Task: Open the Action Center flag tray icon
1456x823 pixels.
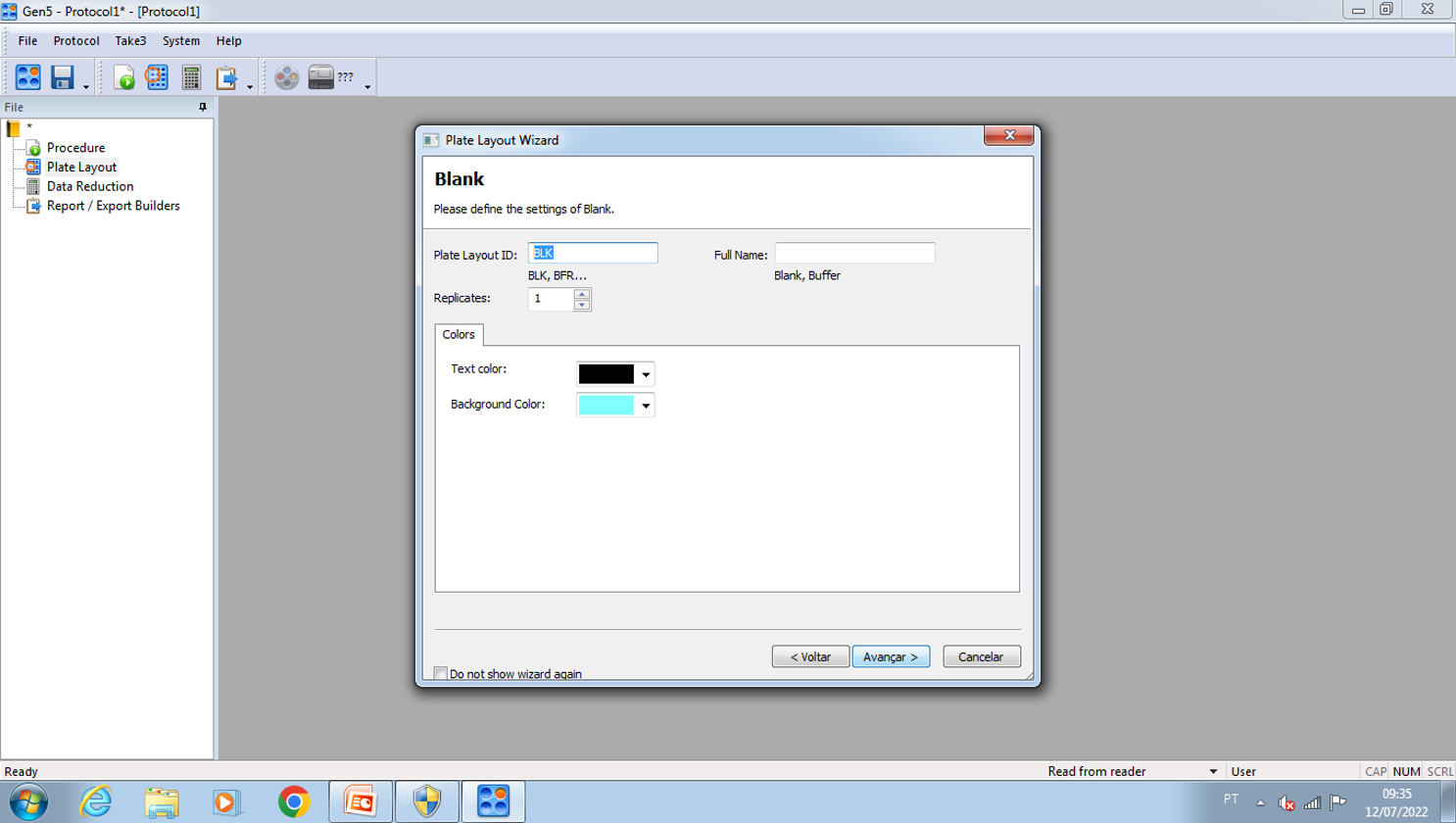Action: tap(1337, 802)
